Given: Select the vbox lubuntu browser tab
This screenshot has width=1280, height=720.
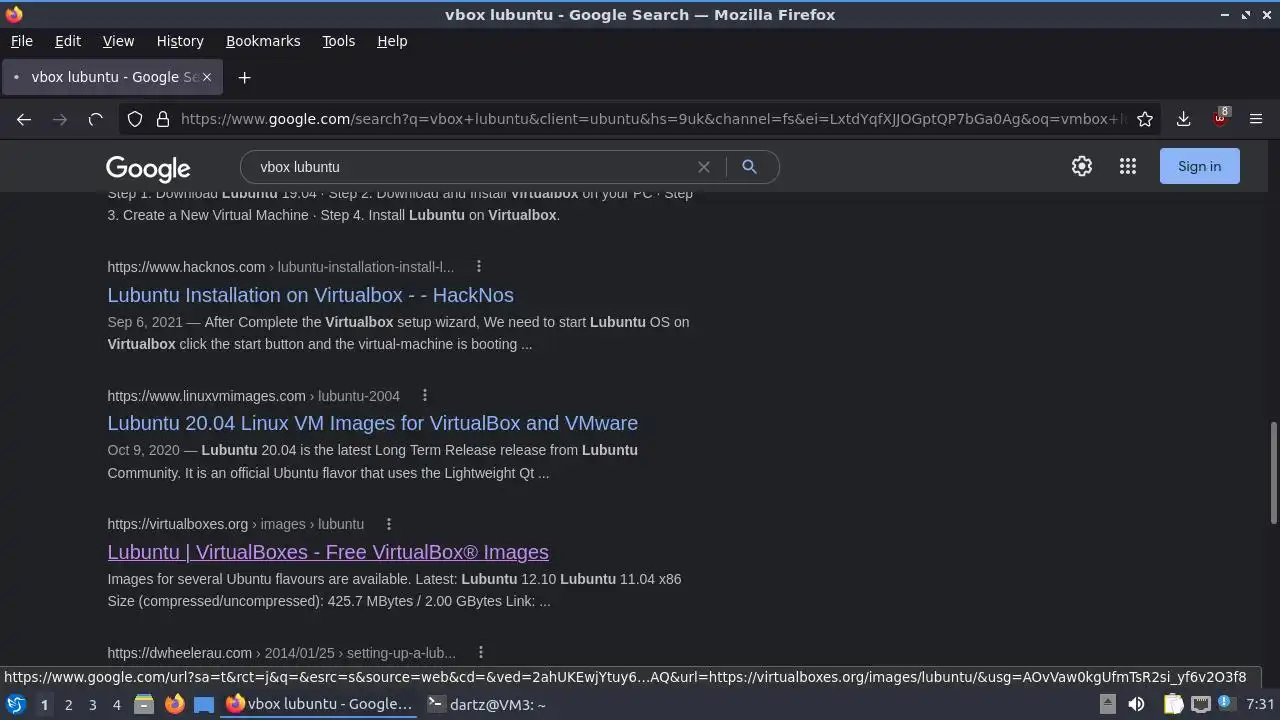Looking at the screenshot, I should 111,77.
